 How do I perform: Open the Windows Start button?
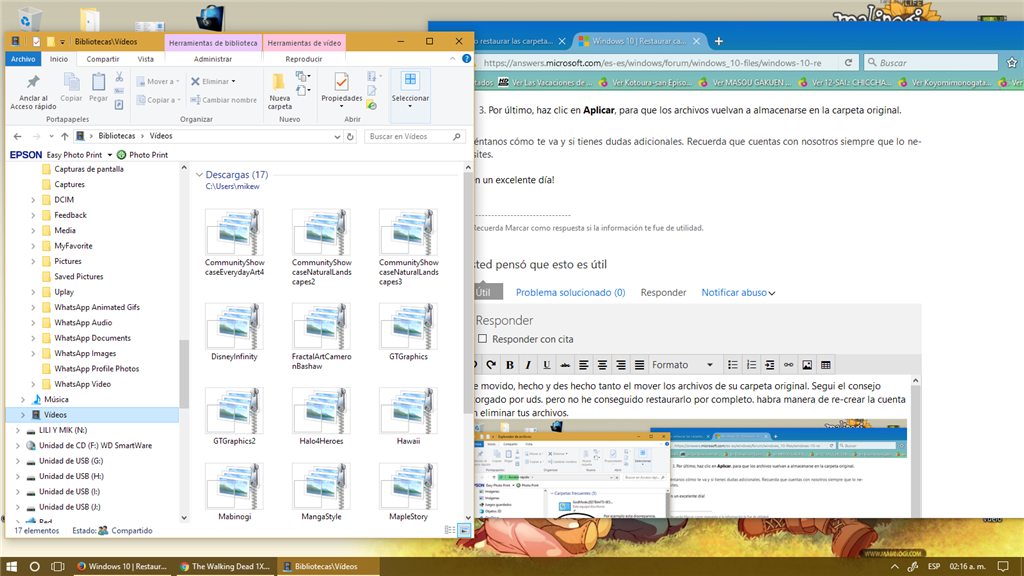pyautogui.click(x=11, y=566)
